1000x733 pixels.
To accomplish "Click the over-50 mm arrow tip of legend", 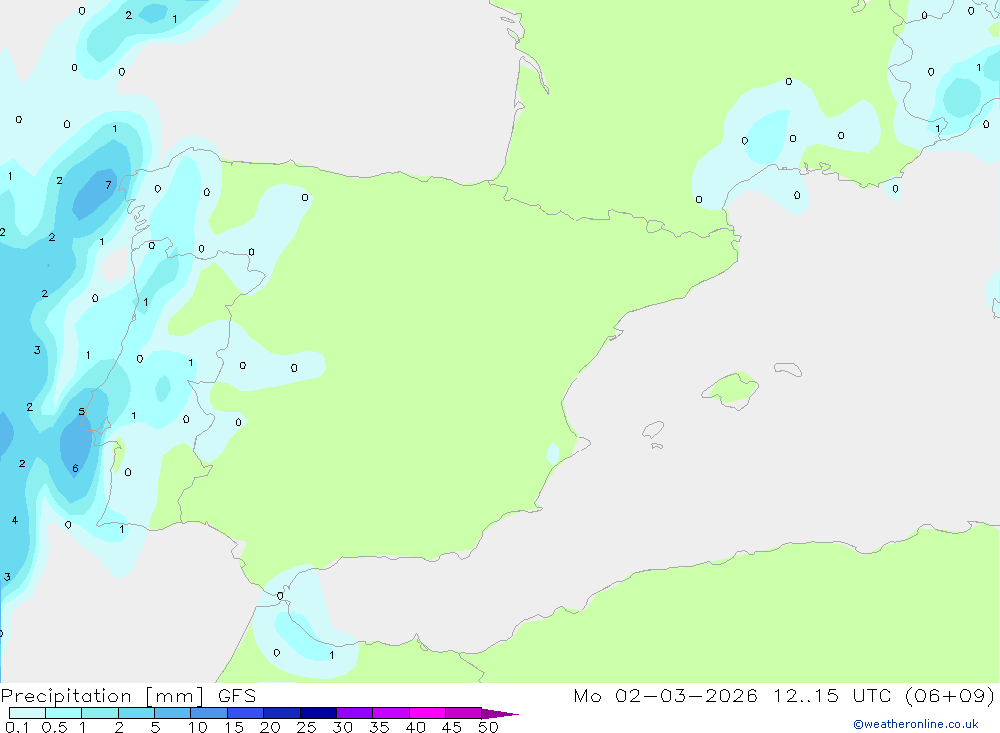I will coord(500,714).
